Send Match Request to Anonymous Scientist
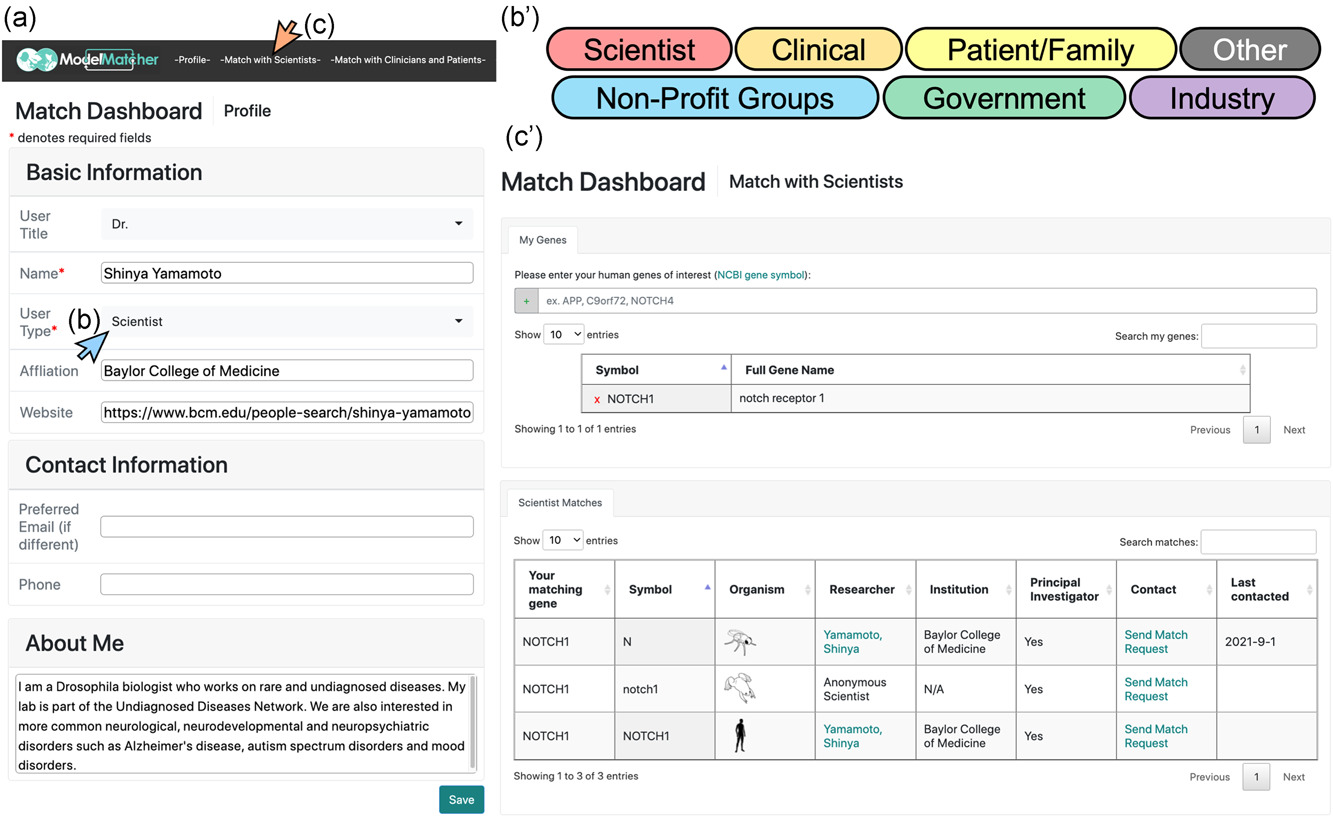This screenshot has width=1333, height=817. coord(1156,689)
